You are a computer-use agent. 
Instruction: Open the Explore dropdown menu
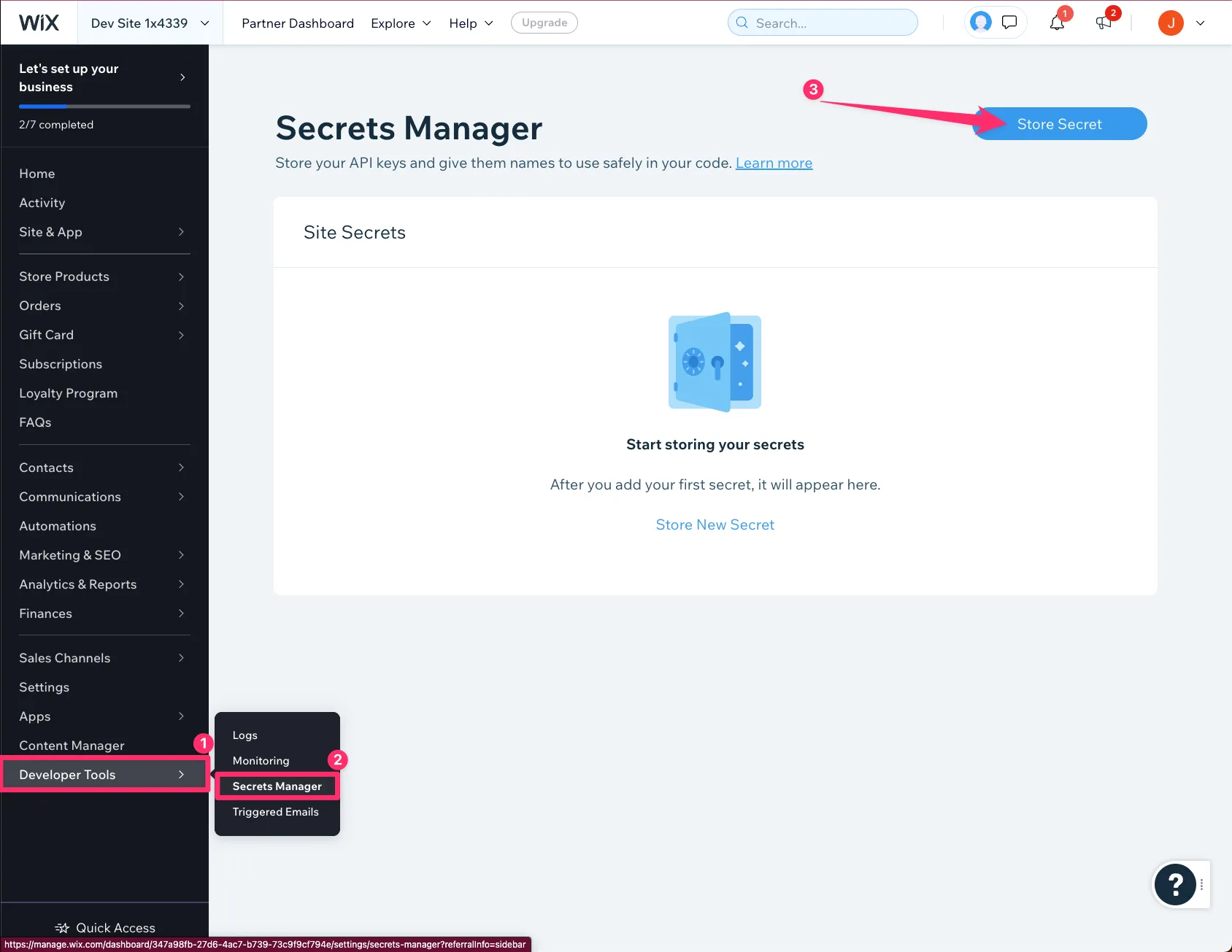[x=401, y=23]
